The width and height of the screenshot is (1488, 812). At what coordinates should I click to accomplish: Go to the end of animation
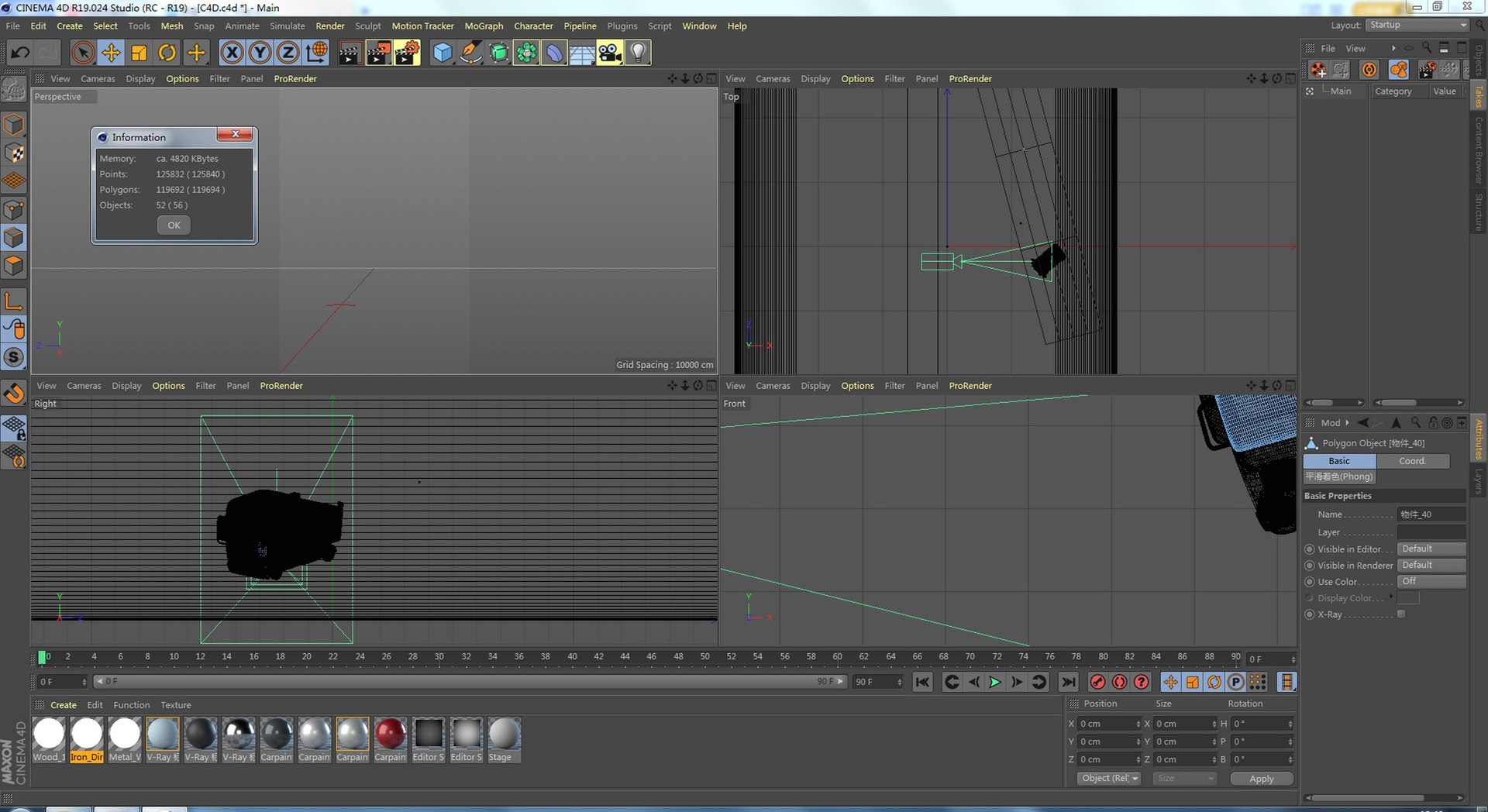pos(1068,682)
